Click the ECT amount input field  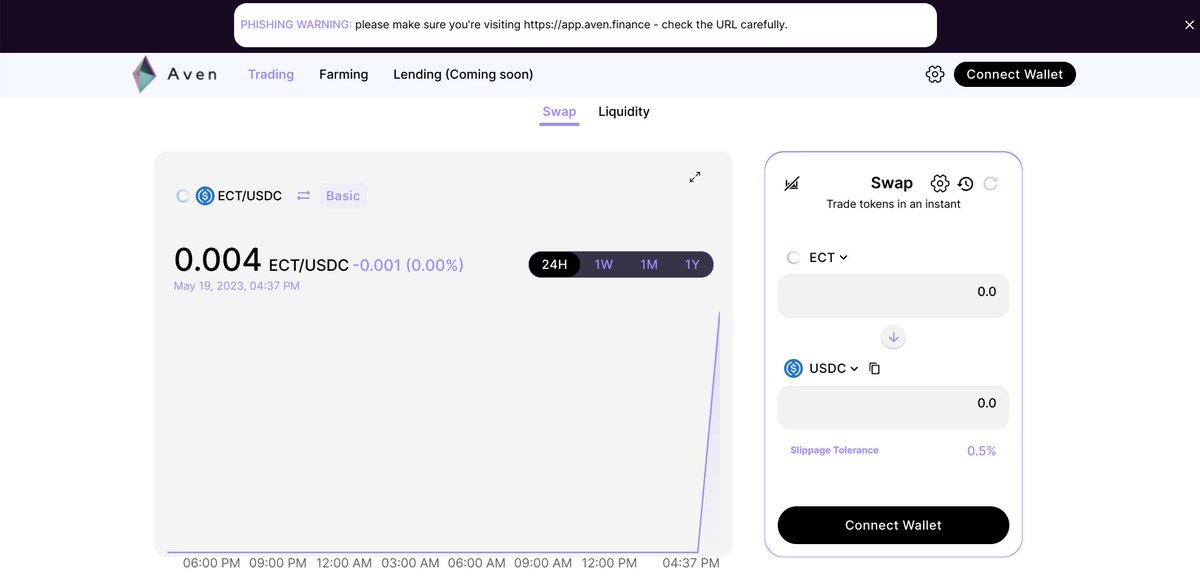pos(893,296)
